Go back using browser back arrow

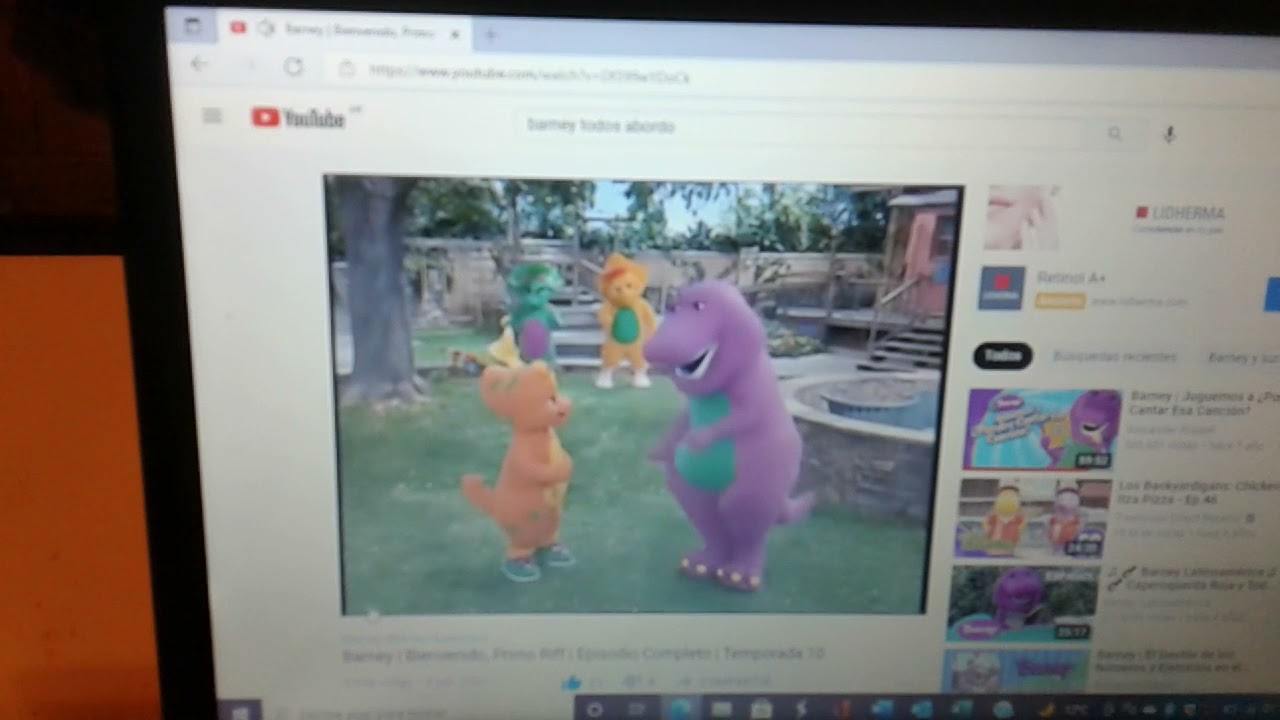[x=199, y=64]
